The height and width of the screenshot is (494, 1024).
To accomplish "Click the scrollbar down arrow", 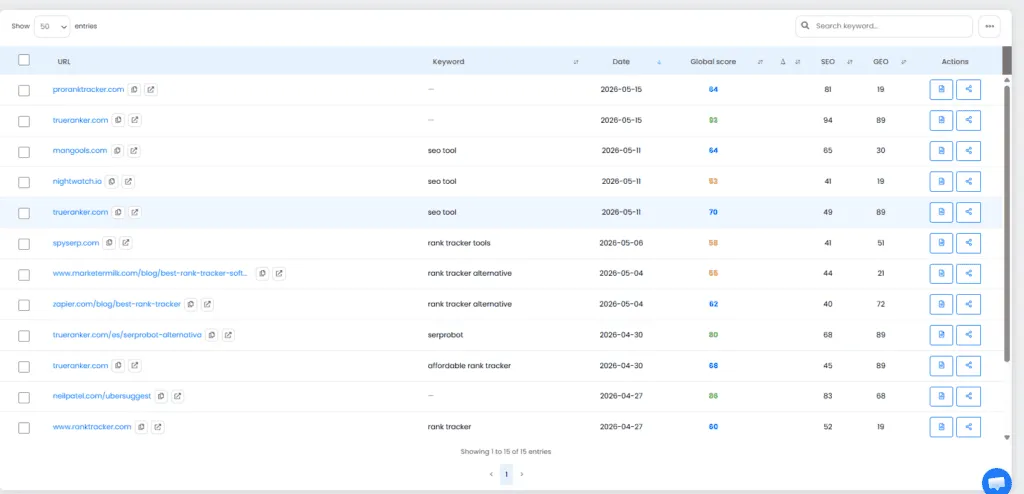I will [x=1007, y=437].
